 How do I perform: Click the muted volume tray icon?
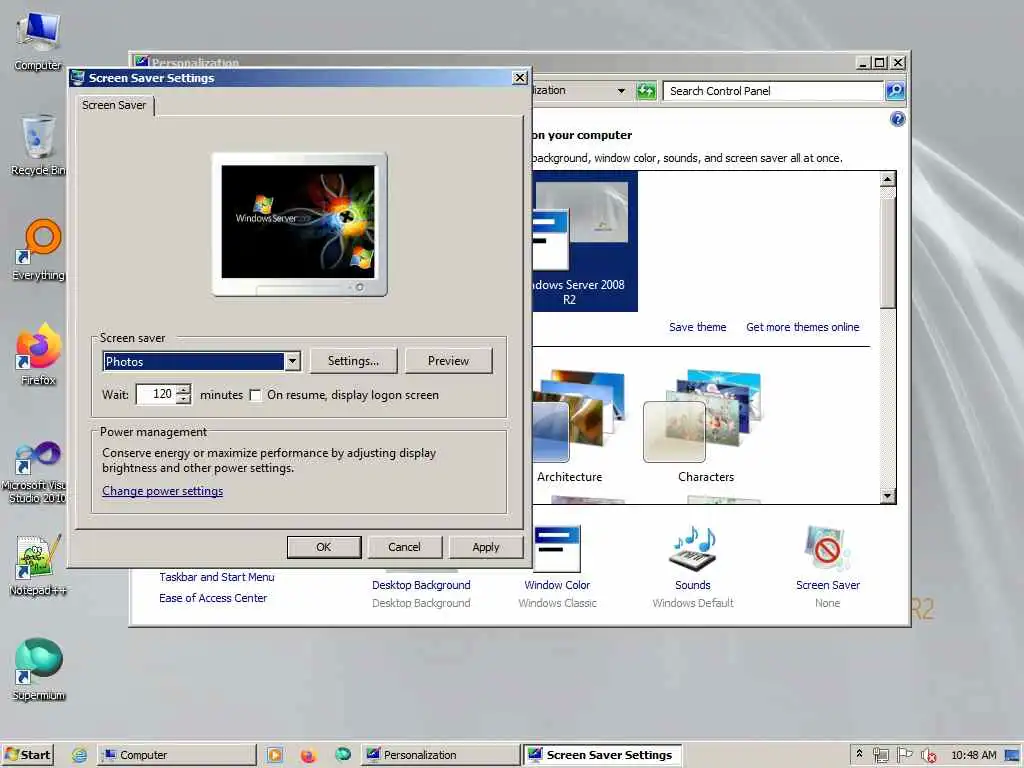pyautogui.click(x=928, y=755)
